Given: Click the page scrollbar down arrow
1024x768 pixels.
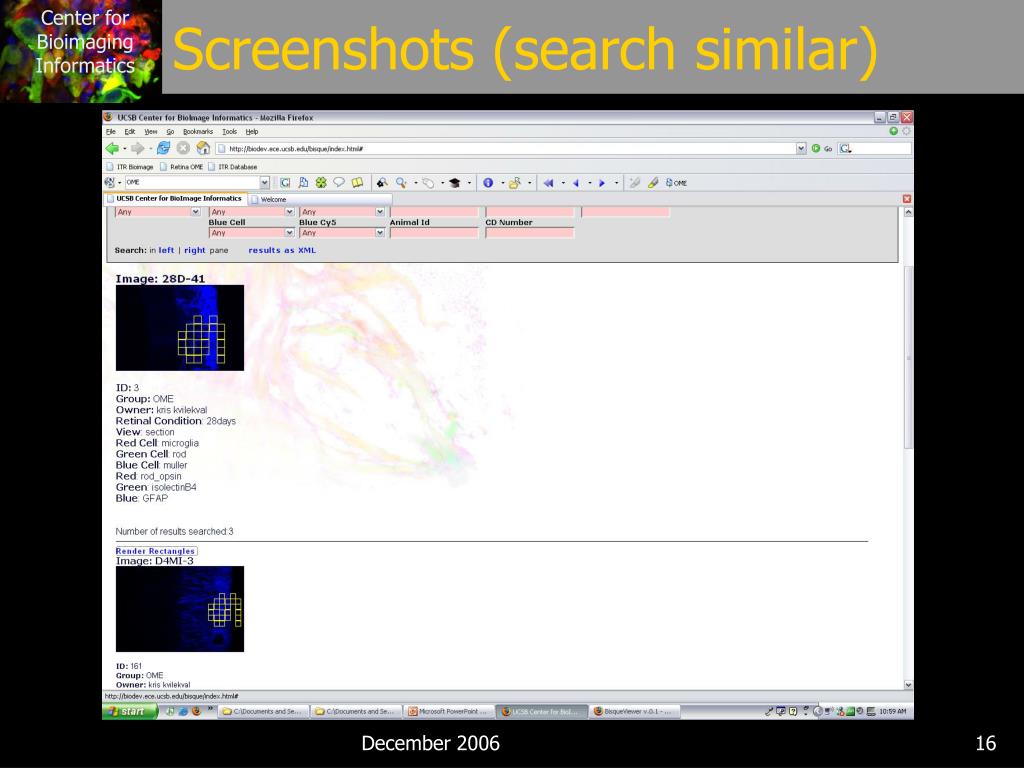Looking at the screenshot, I should [x=908, y=684].
